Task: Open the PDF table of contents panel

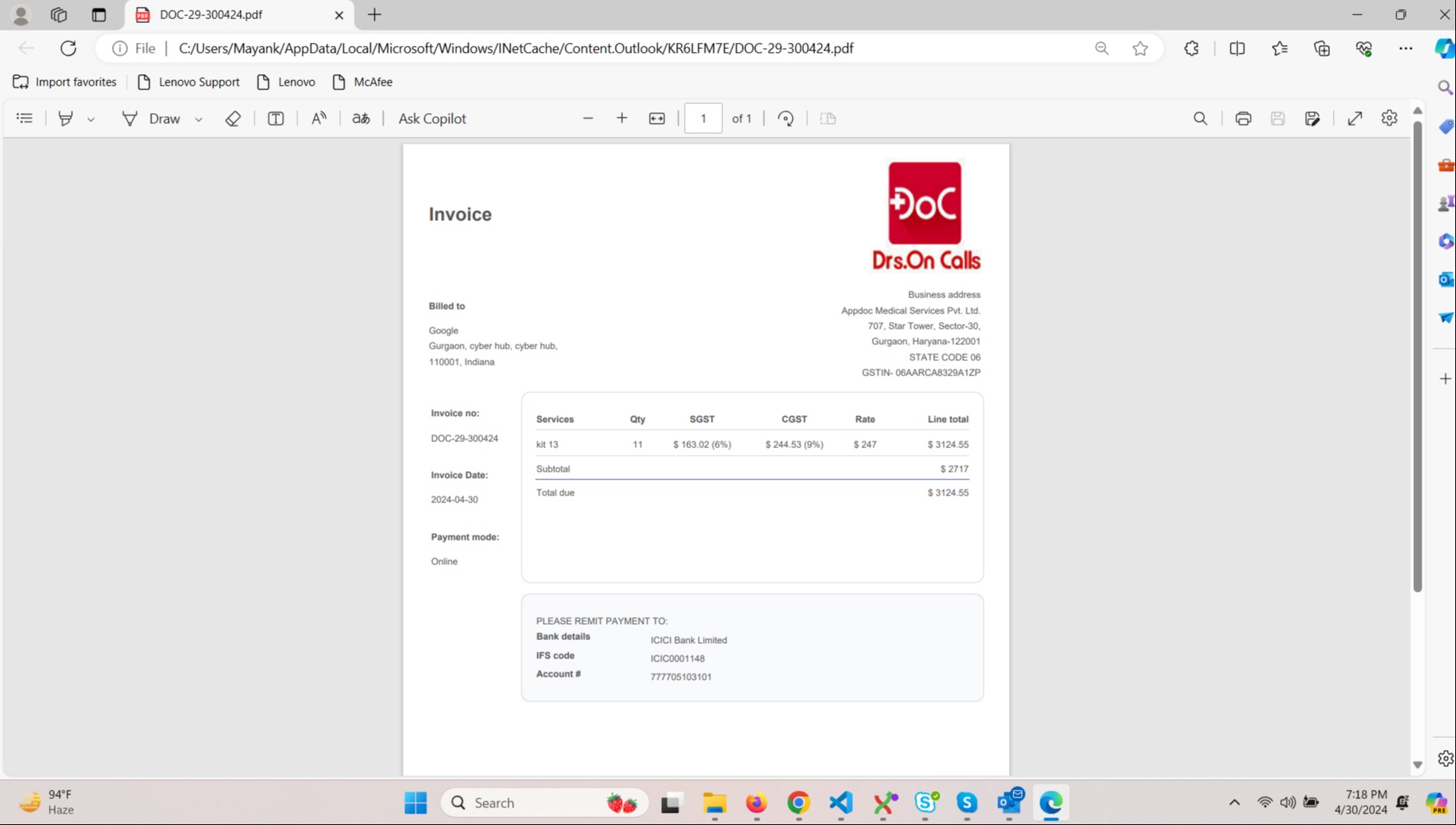Action: pos(24,119)
